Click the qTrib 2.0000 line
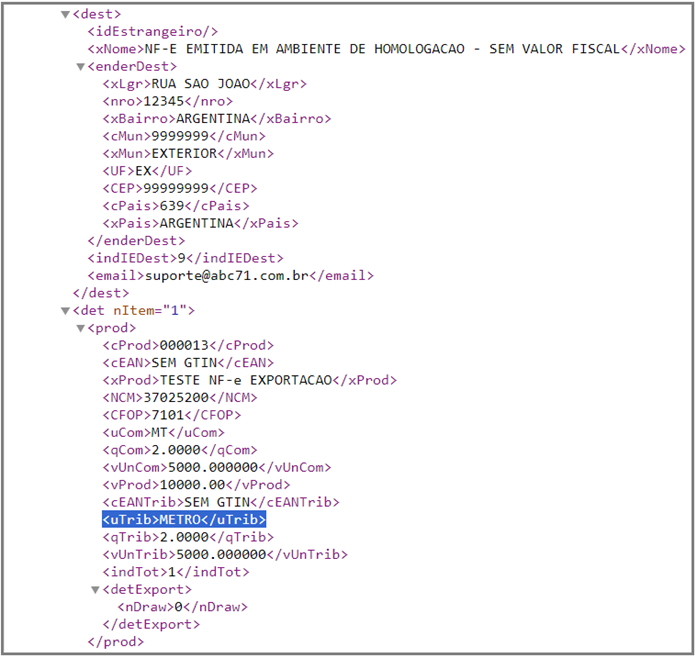 tap(188, 537)
